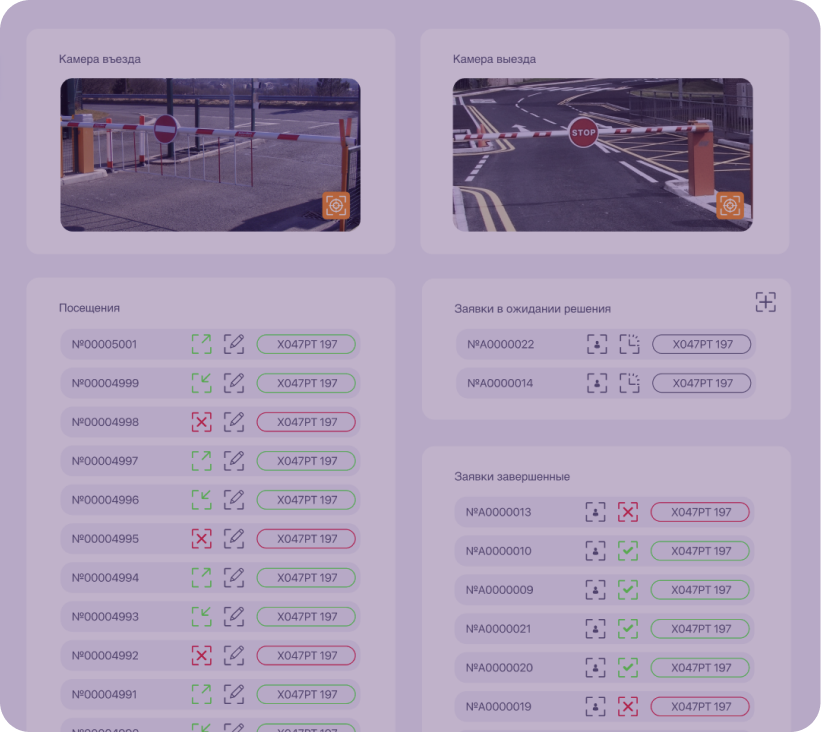Click the rejected X icon for request №А0000013
This screenshot has height=732, width=821.
(x=627, y=512)
